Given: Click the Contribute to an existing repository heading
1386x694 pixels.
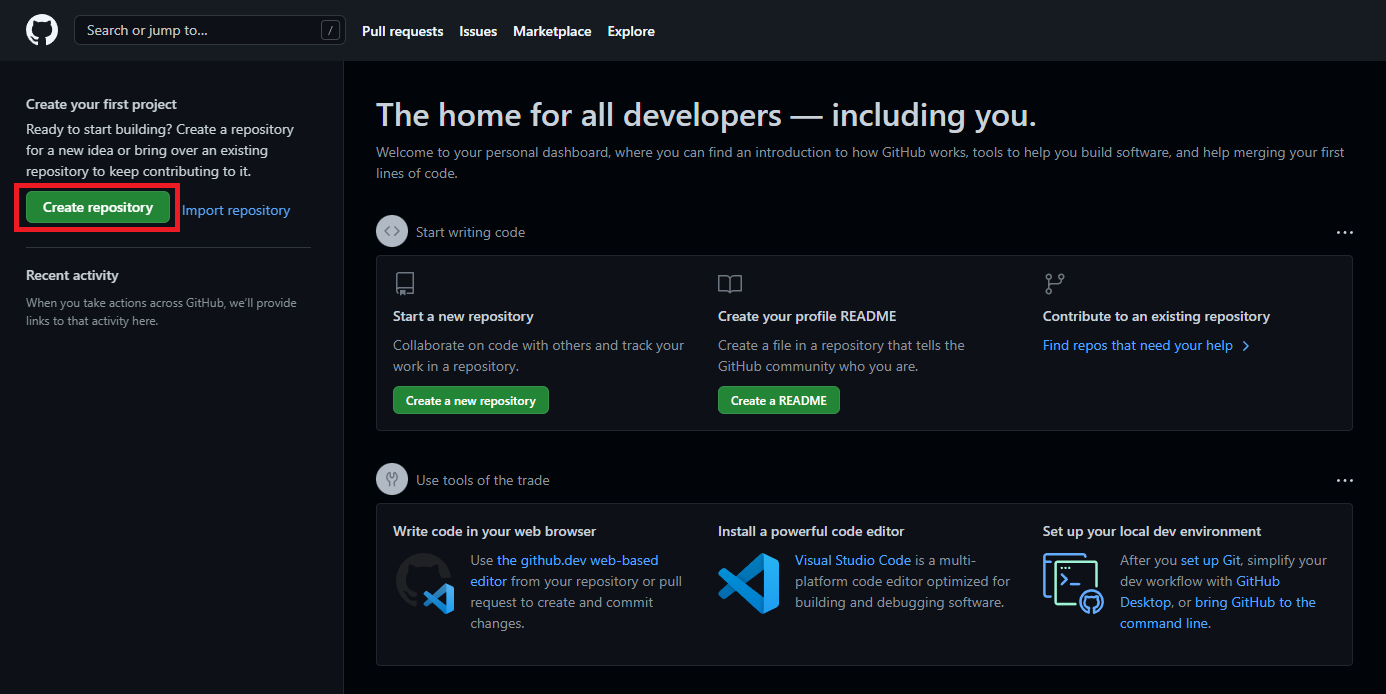Looking at the screenshot, I should pyautogui.click(x=1156, y=316).
